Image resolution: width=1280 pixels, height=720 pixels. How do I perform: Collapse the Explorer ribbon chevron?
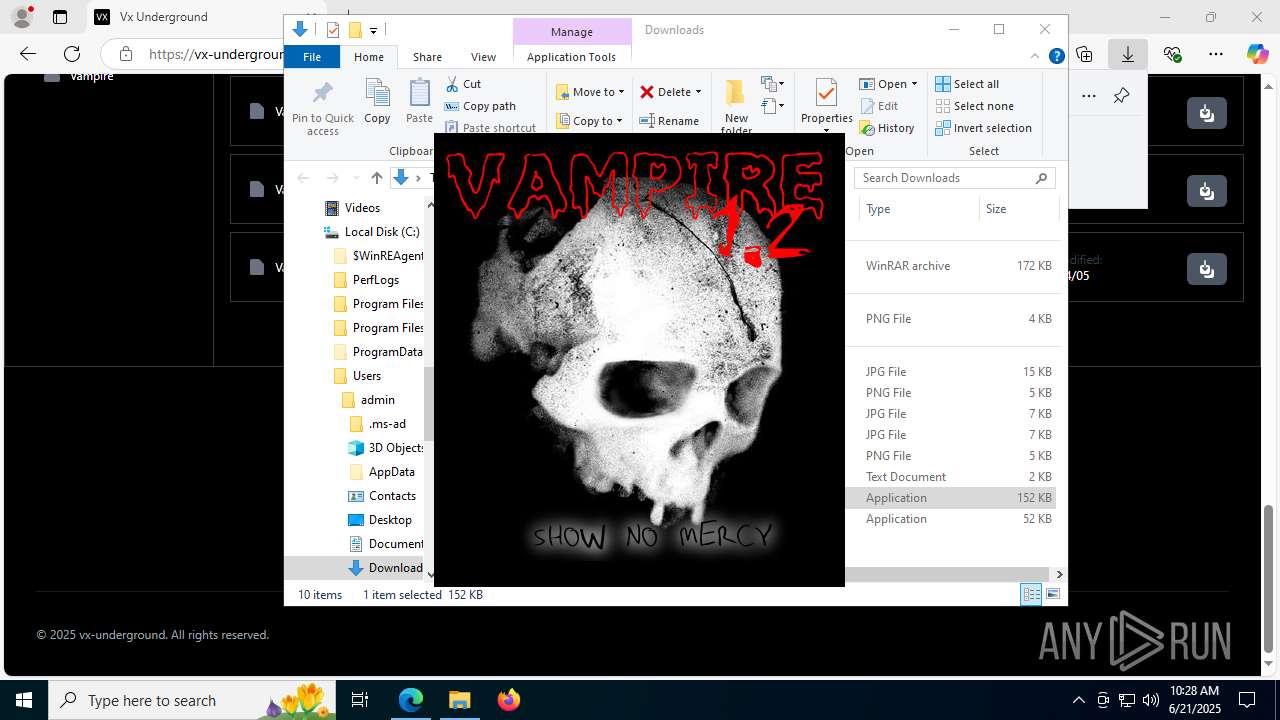click(x=1035, y=57)
